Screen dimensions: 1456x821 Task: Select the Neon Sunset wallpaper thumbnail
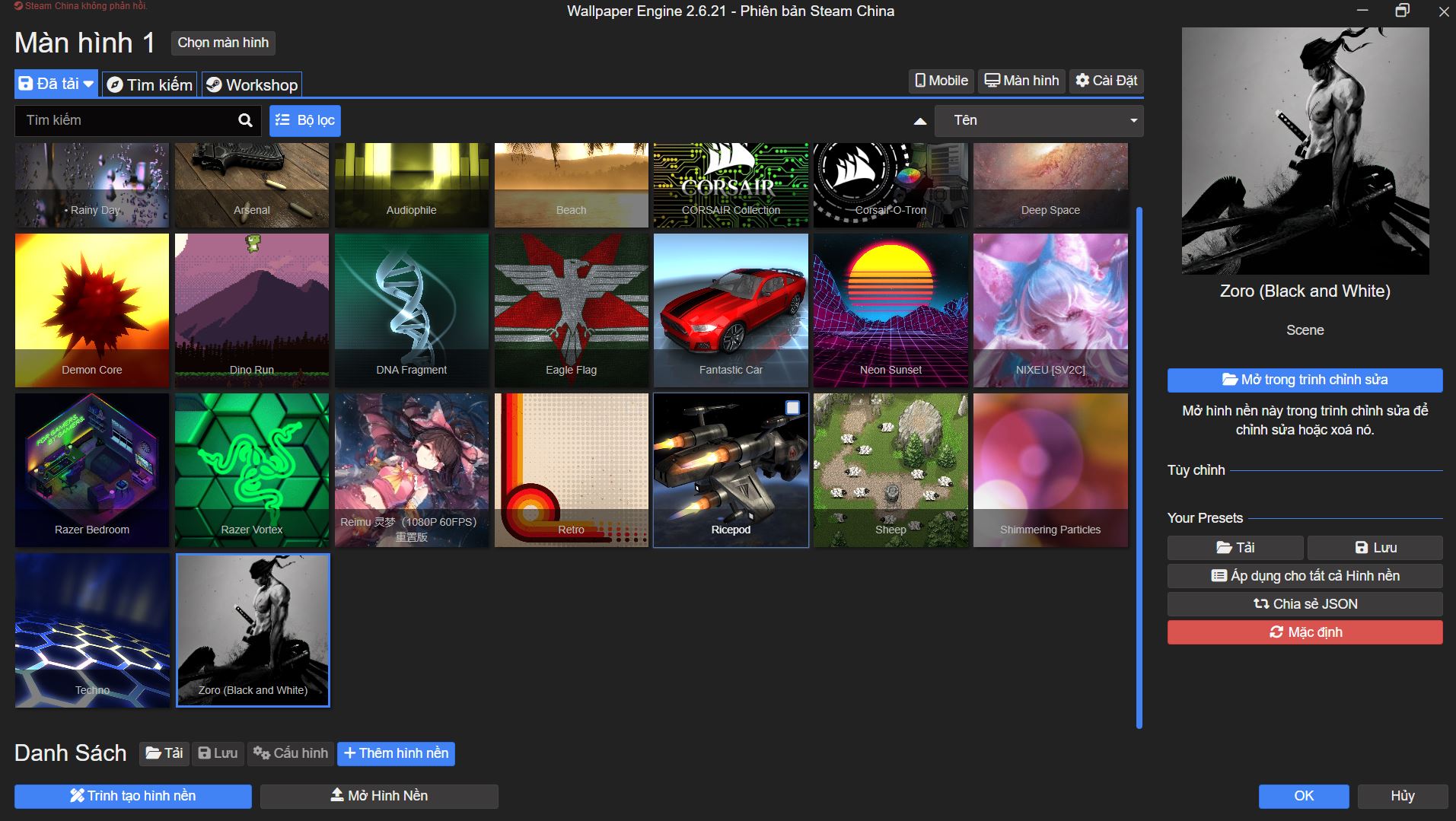pos(890,310)
